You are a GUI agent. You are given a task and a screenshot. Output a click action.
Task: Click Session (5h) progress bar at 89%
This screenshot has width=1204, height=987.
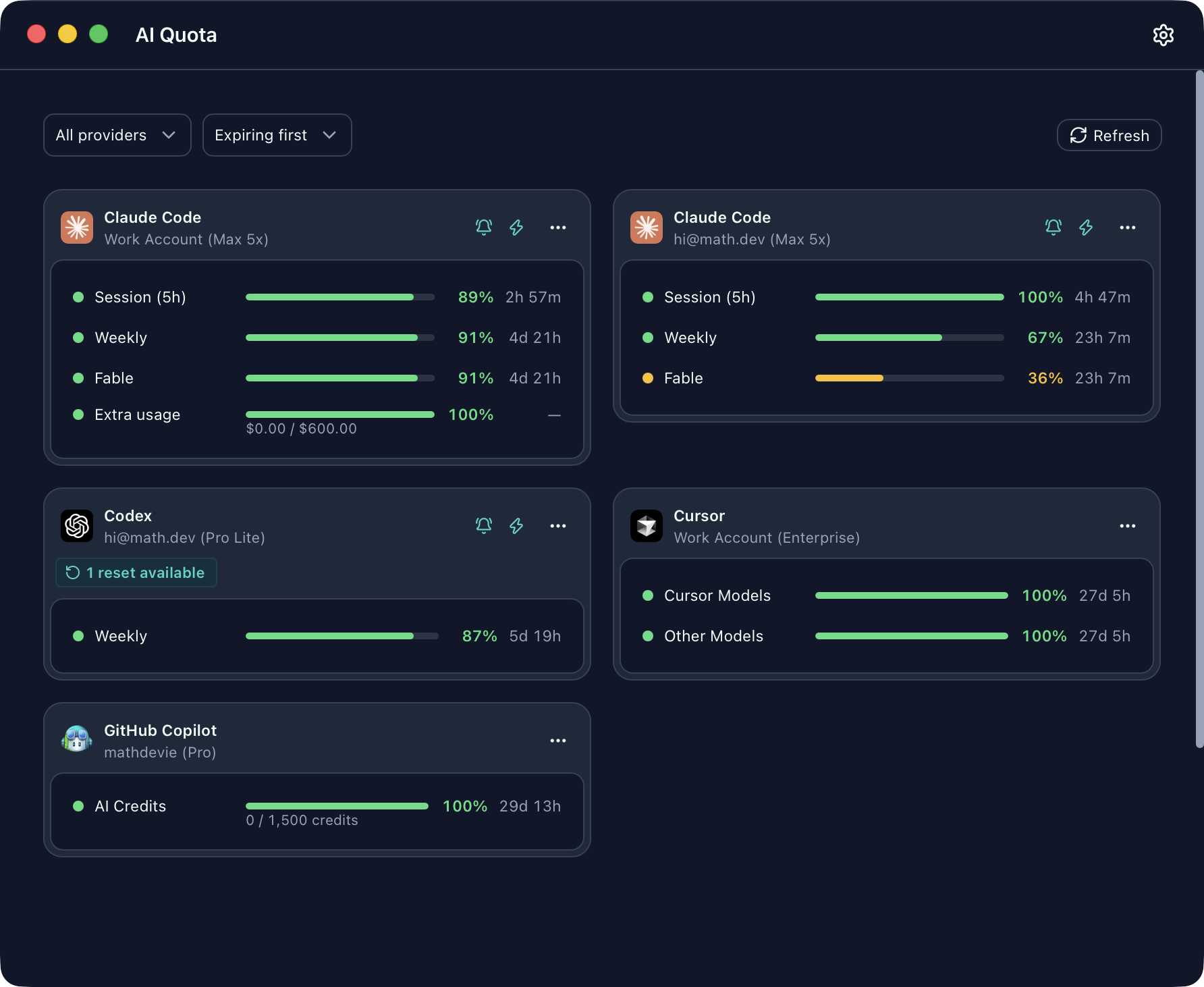340,297
